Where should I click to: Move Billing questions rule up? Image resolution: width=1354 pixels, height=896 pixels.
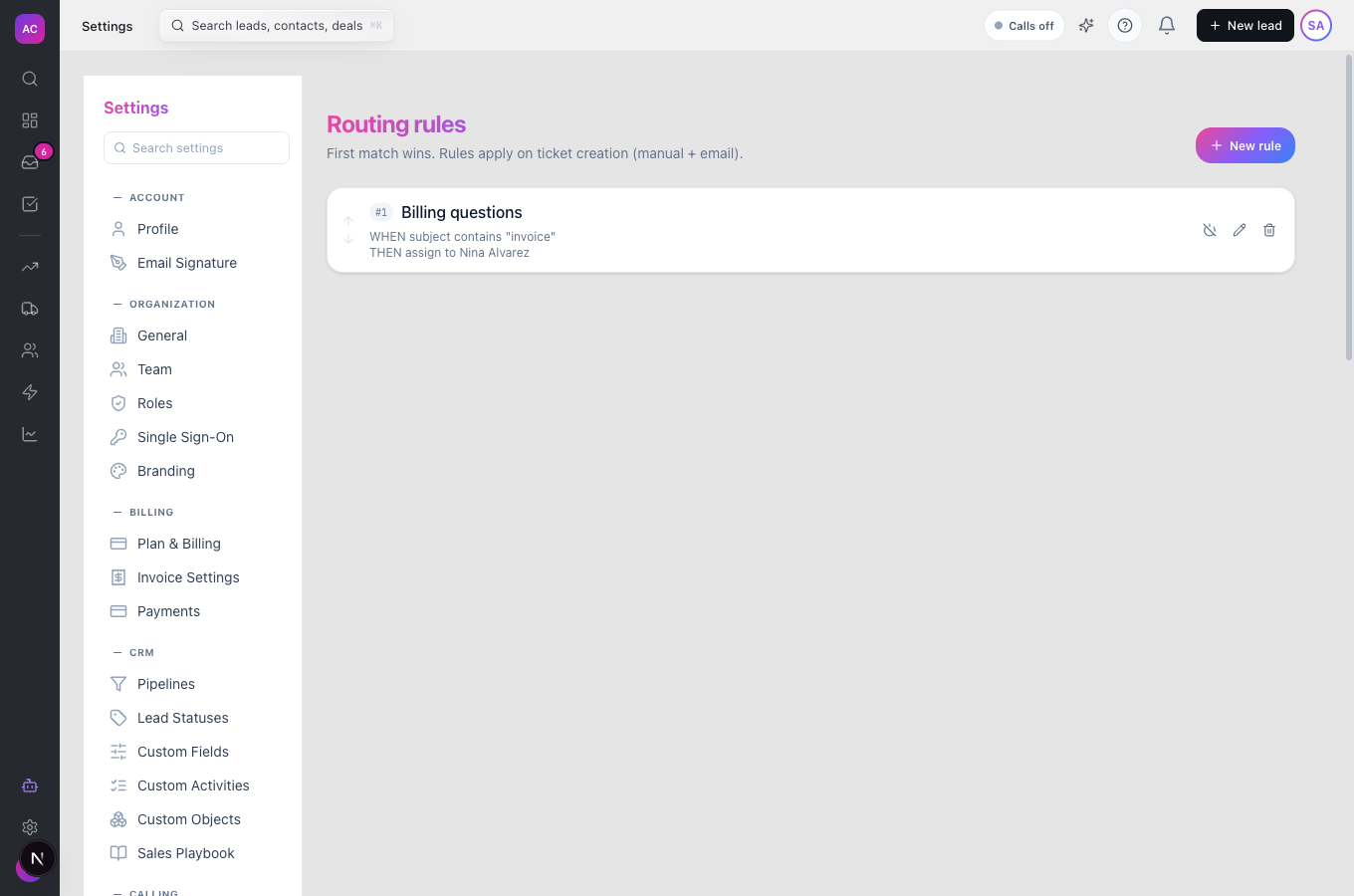coord(348,221)
